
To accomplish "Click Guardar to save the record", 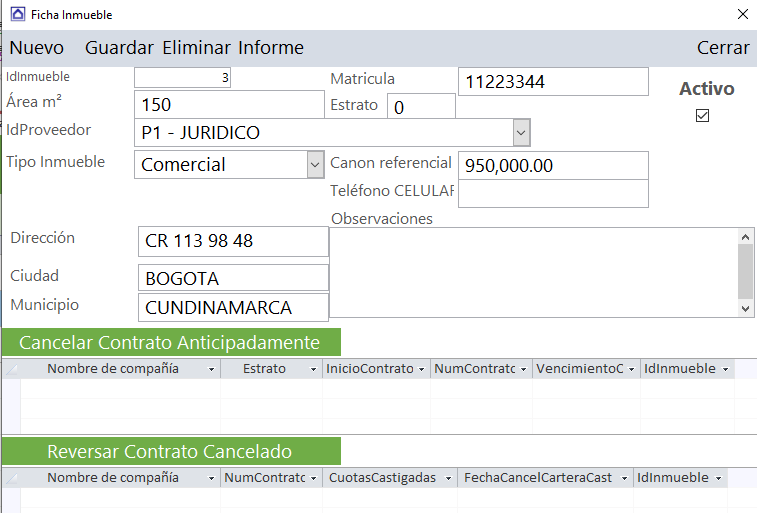I will pyautogui.click(x=119, y=48).
